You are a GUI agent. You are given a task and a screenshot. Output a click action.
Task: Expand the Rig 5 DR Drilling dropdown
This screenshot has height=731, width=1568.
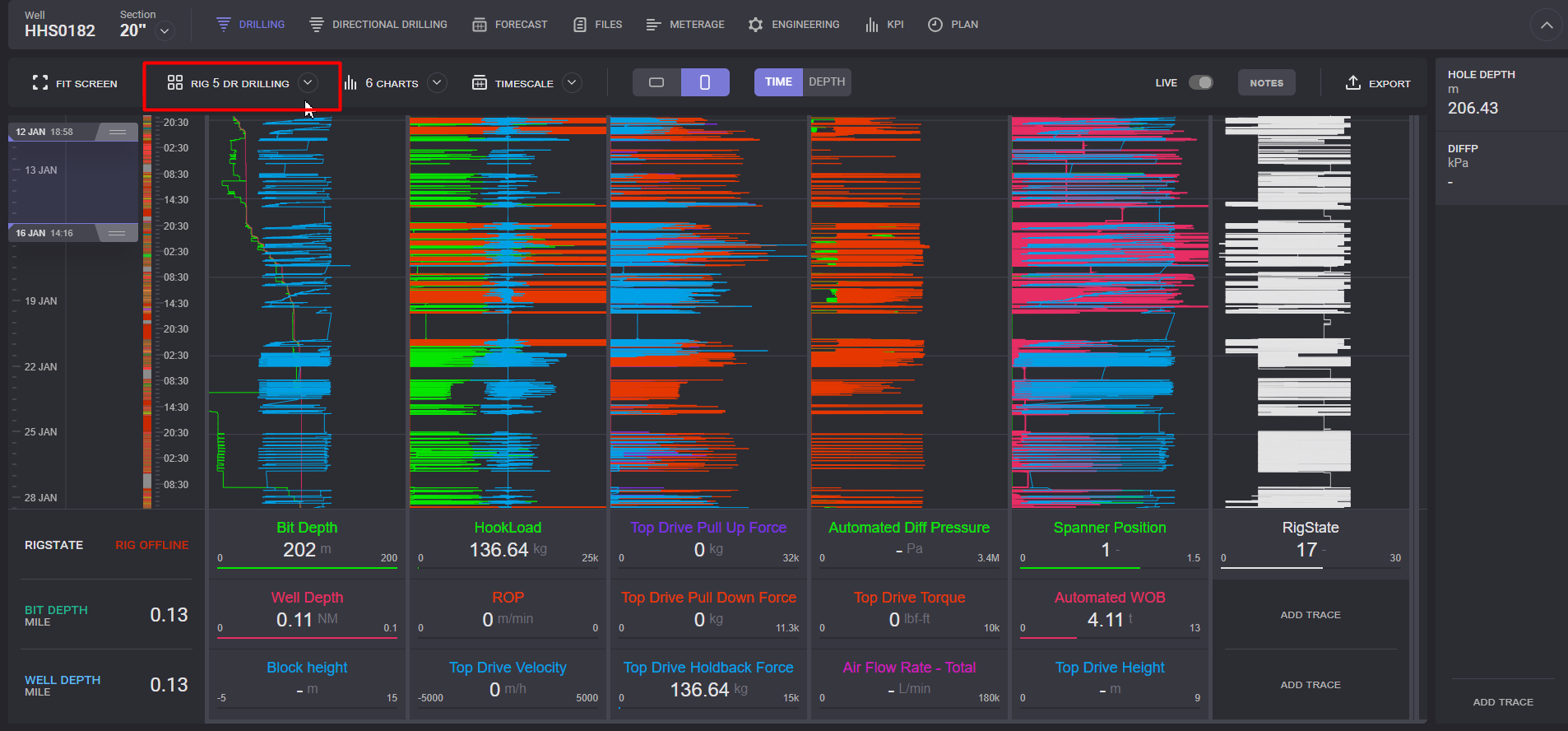tap(308, 82)
